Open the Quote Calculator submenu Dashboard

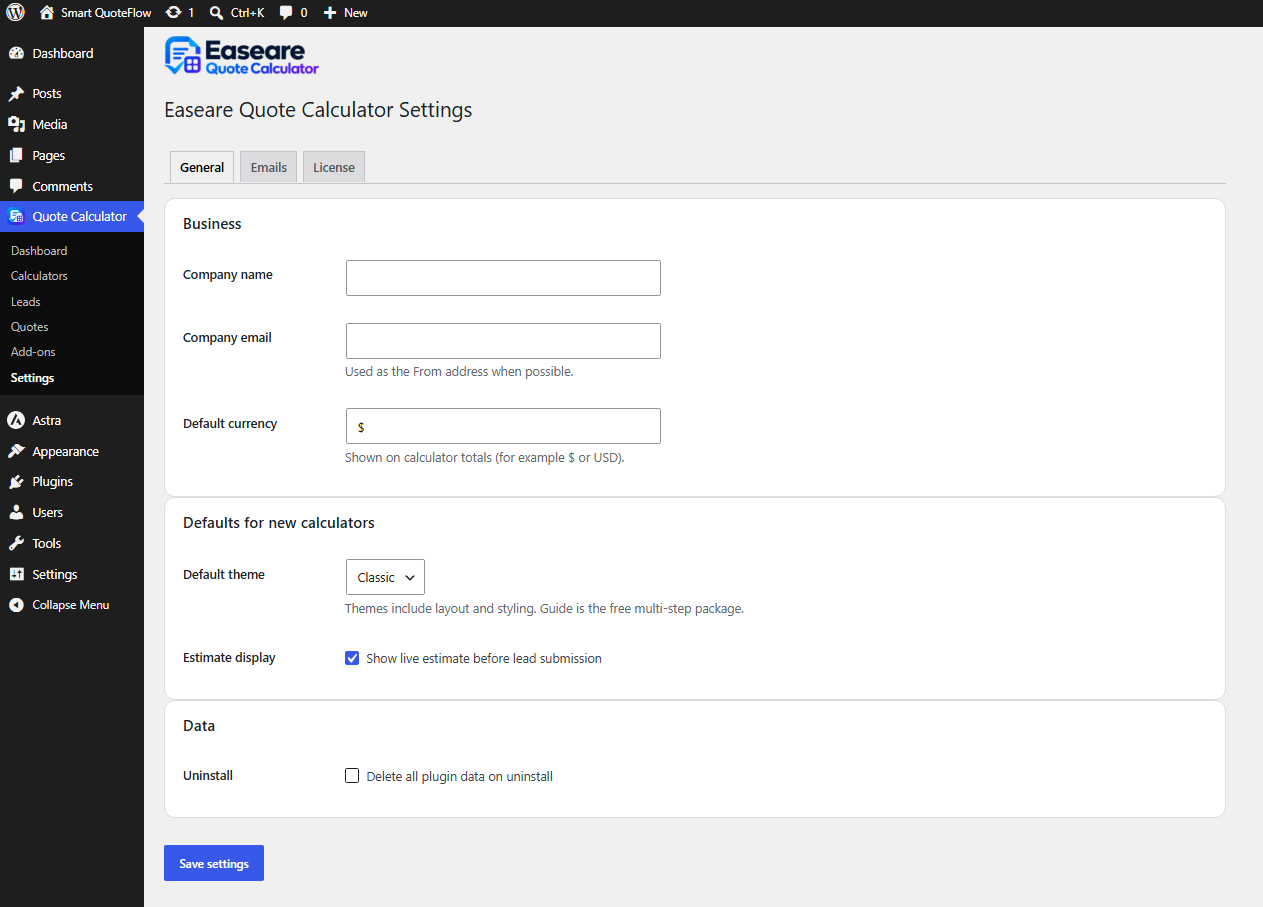(39, 251)
